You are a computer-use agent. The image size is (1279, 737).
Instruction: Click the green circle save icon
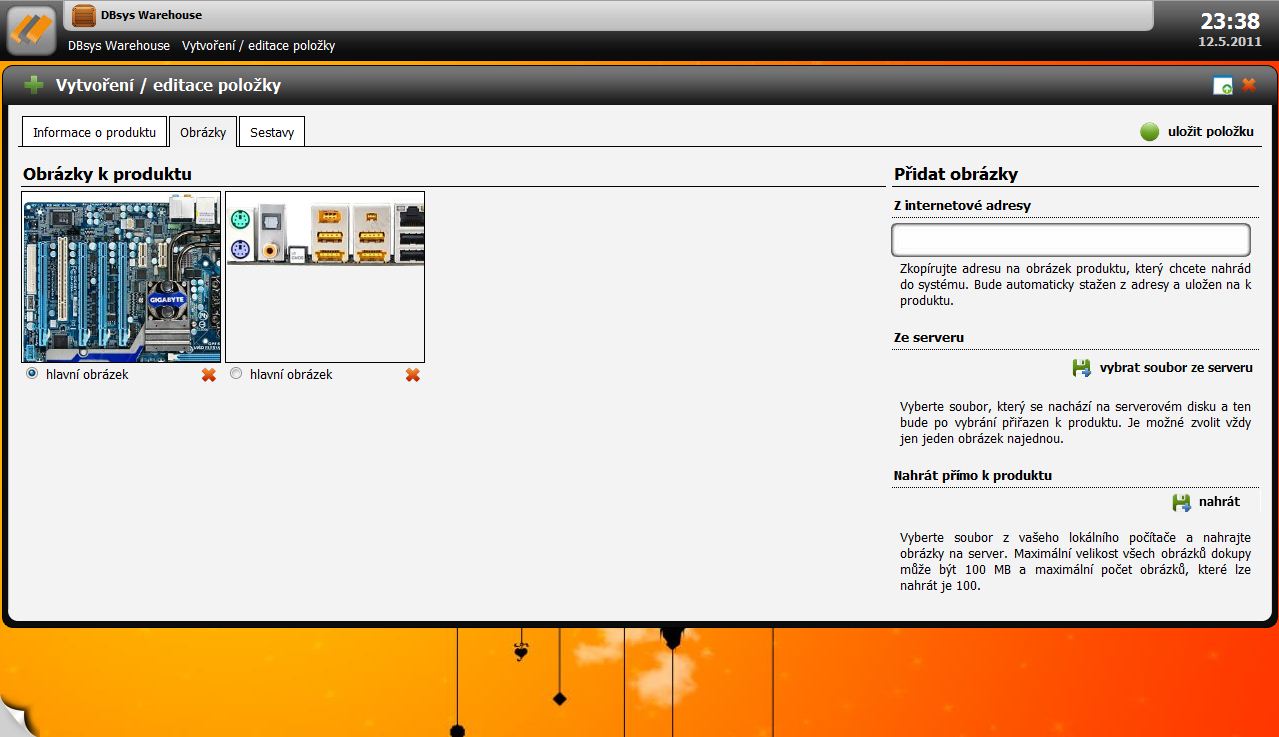pos(1149,132)
